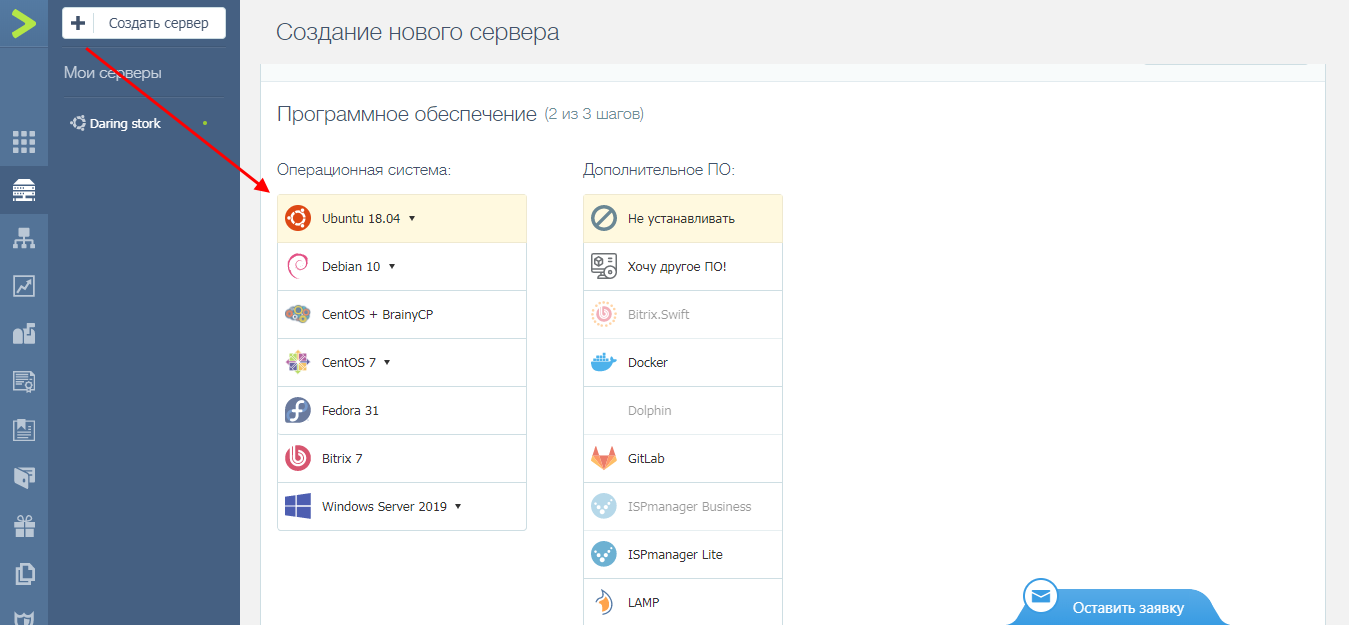Expand the CentOS 7 version dropdown

coord(387,363)
